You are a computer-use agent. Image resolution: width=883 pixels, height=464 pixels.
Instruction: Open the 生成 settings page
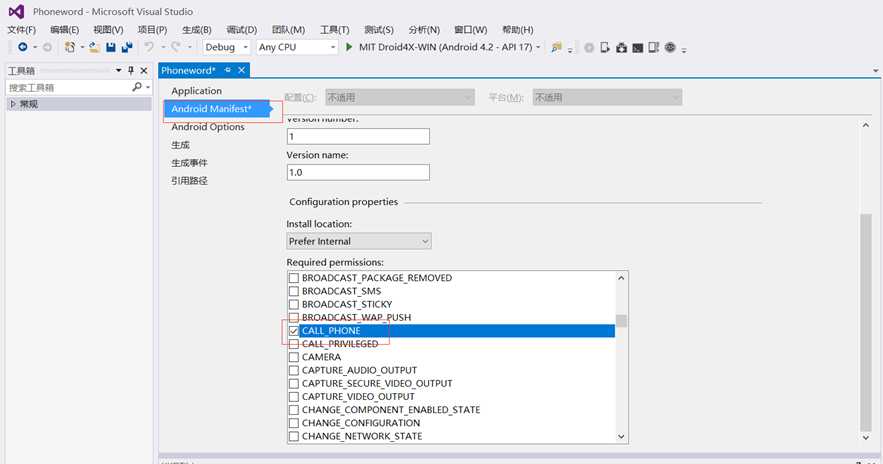click(180, 145)
